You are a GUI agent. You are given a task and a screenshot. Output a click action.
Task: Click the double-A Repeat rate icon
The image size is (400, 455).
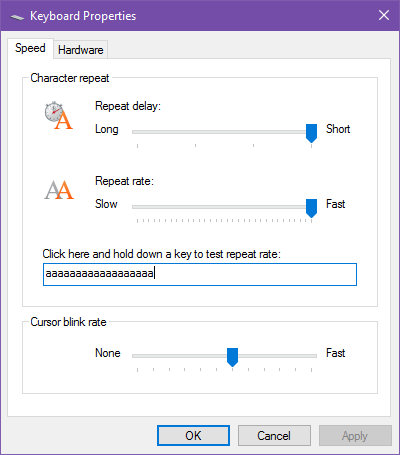point(59,190)
